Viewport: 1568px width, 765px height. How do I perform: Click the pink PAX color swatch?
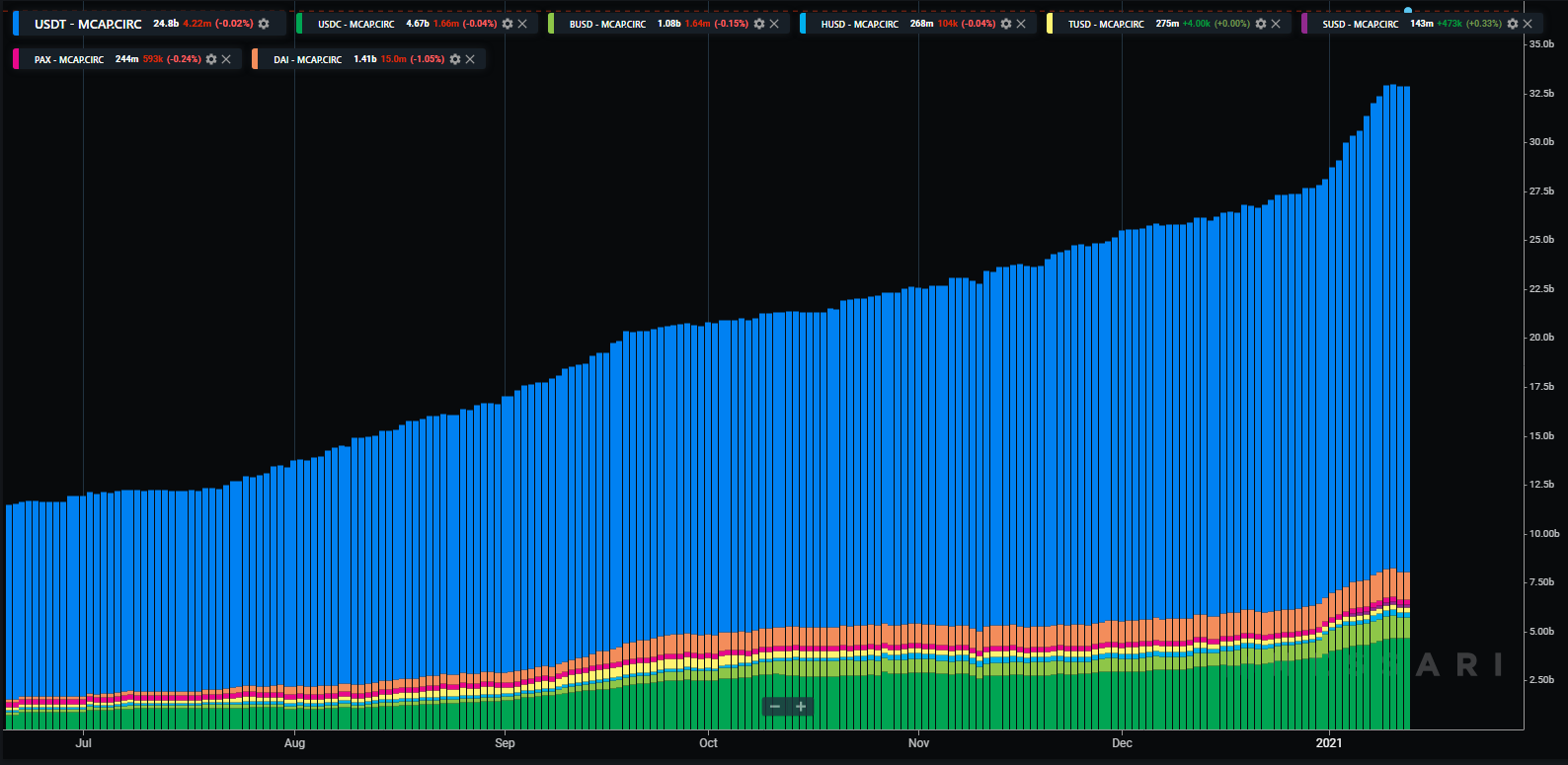tap(16, 59)
